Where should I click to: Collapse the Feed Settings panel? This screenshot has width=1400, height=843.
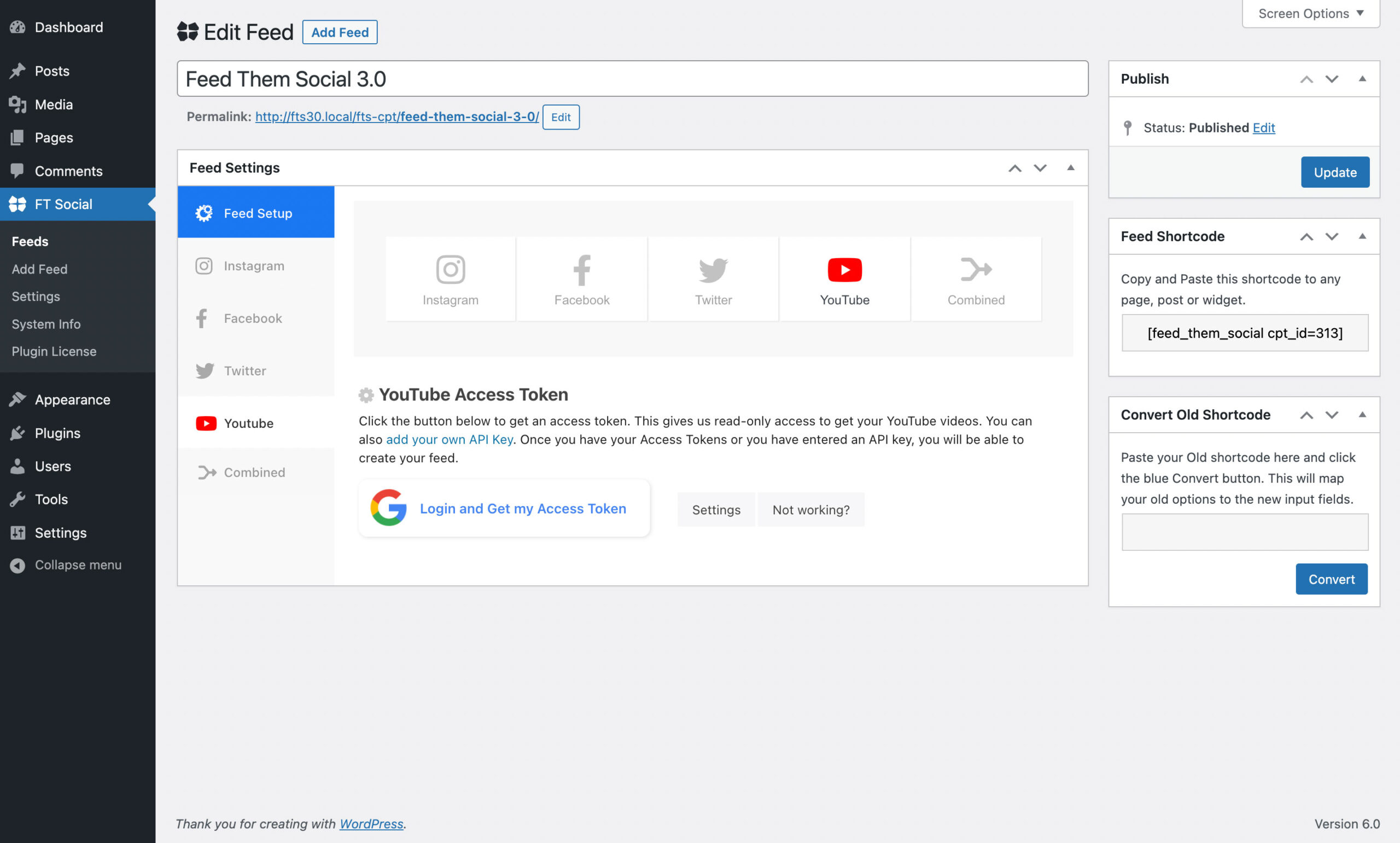click(x=1070, y=167)
